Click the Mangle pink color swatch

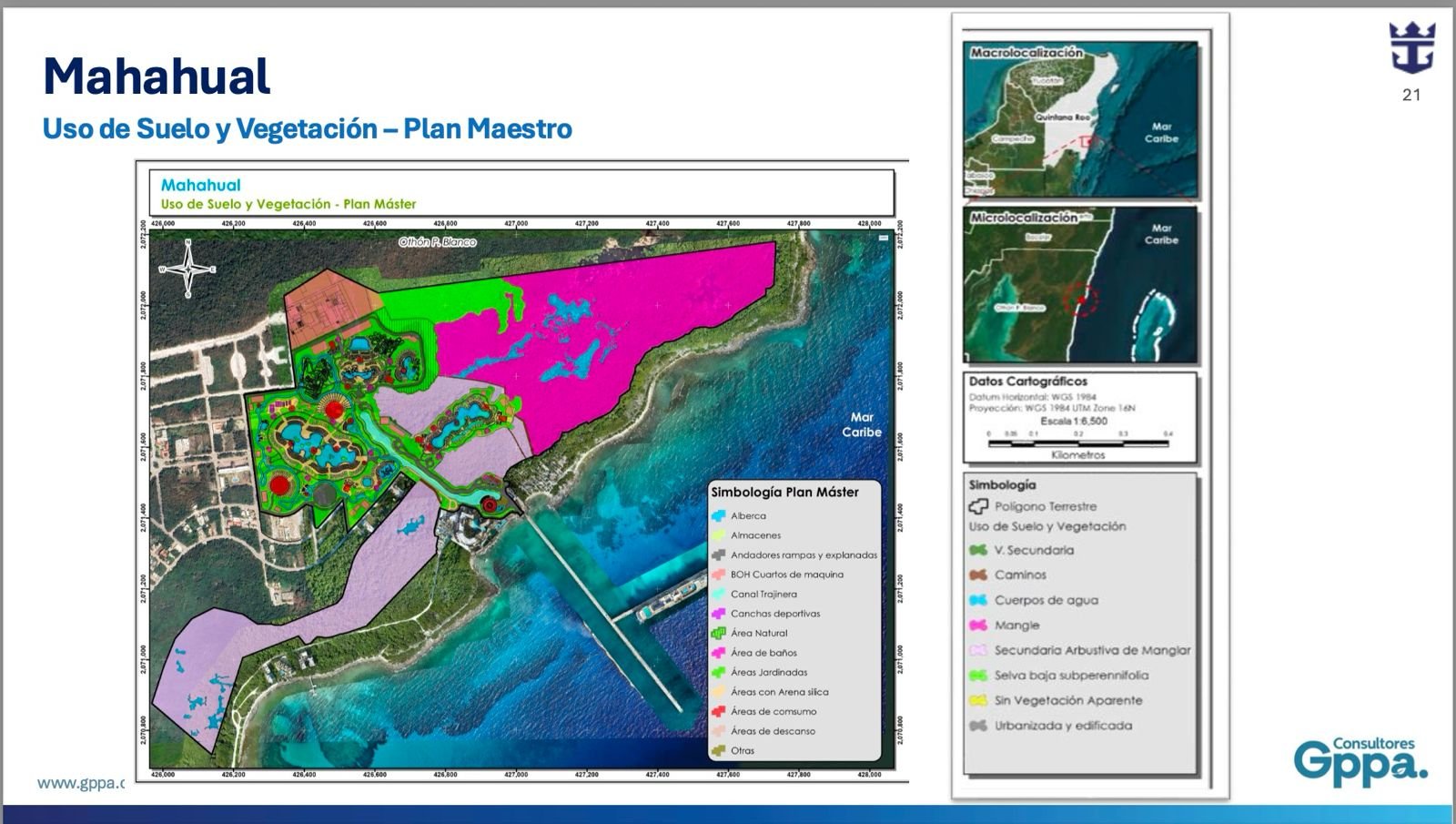pyautogui.click(x=978, y=626)
